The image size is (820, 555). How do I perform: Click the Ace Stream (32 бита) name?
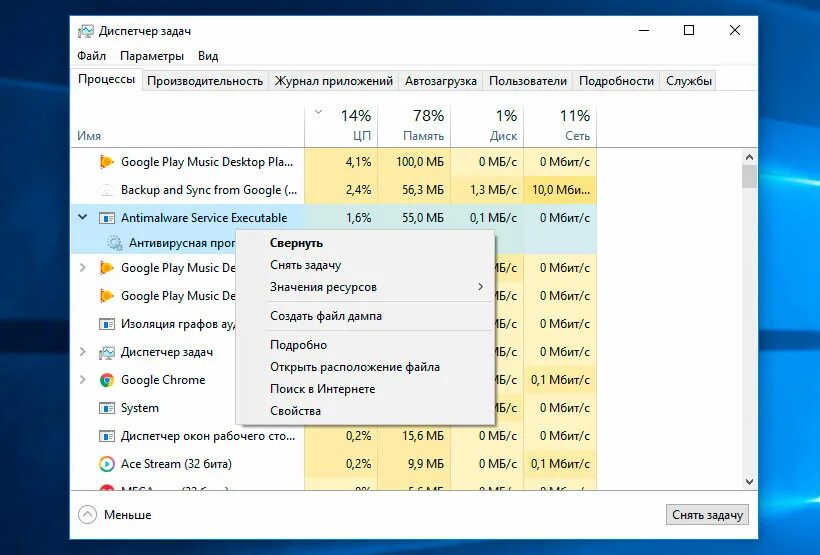pyautogui.click(x=176, y=464)
